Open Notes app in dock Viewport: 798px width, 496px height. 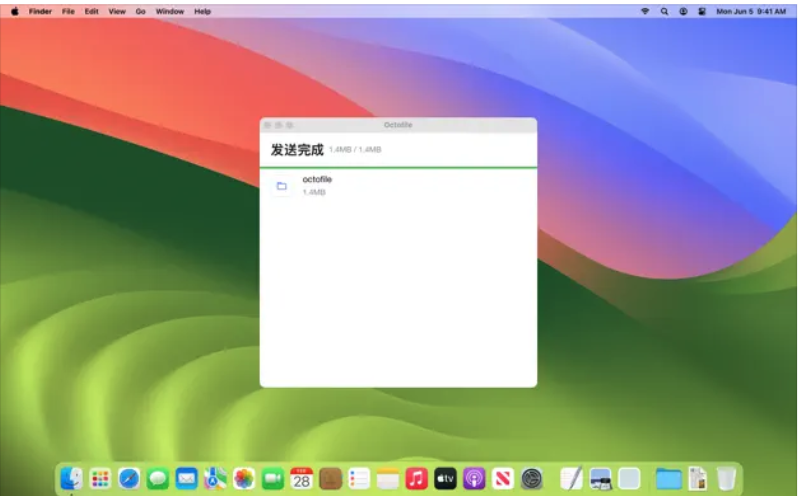(388, 478)
